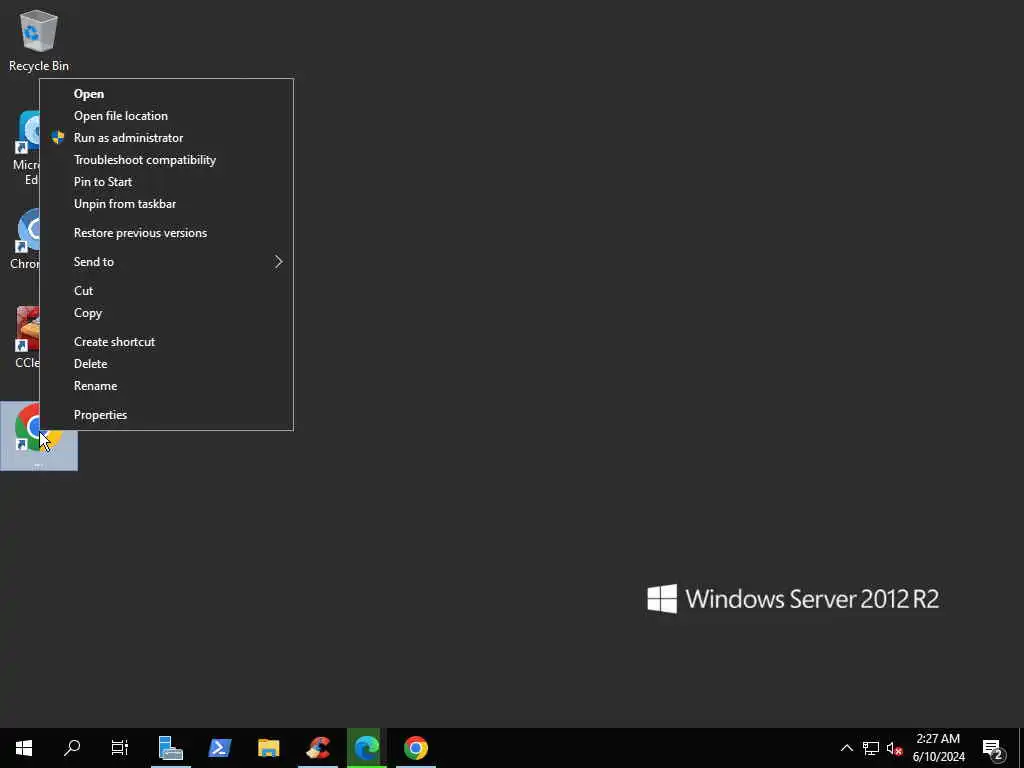Open the Action Center notifications icon
Screen dimensions: 1024x768
[x=993, y=748]
